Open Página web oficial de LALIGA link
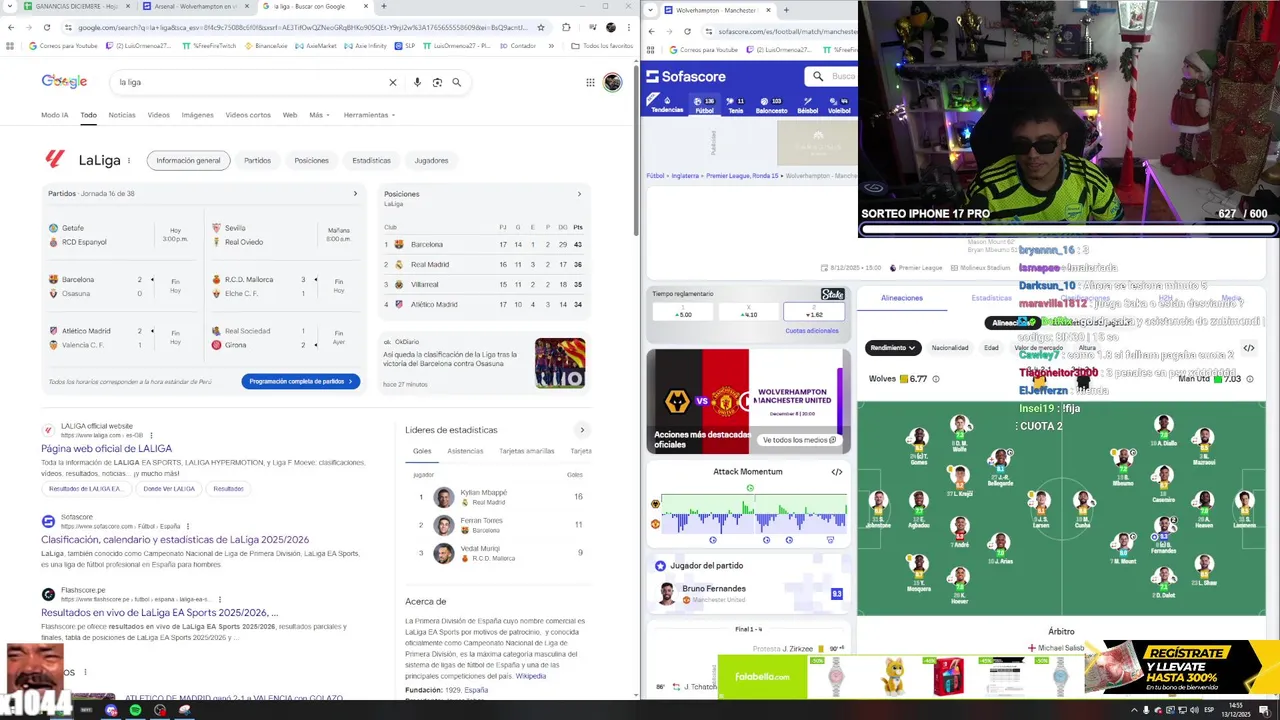Image resolution: width=1280 pixels, height=720 pixels. pos(106,449)
